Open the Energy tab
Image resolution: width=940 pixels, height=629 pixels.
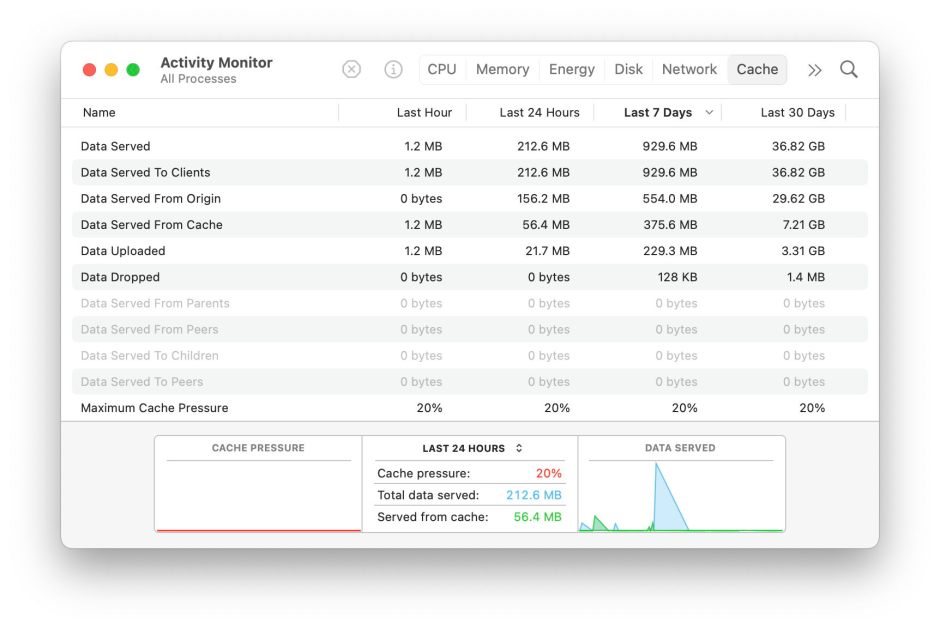point(571,69)
